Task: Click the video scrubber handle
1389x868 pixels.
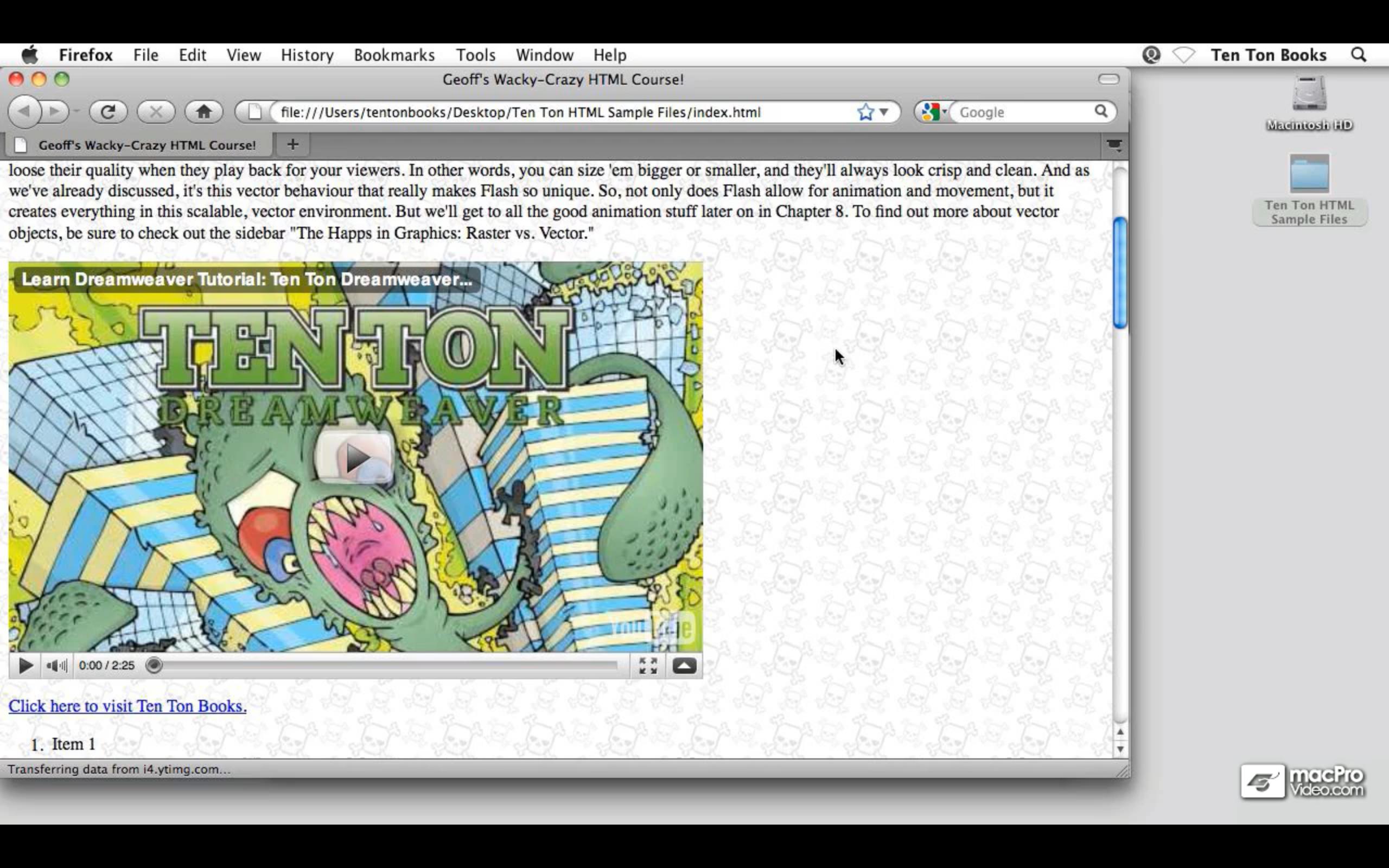Action: point(154,666)
